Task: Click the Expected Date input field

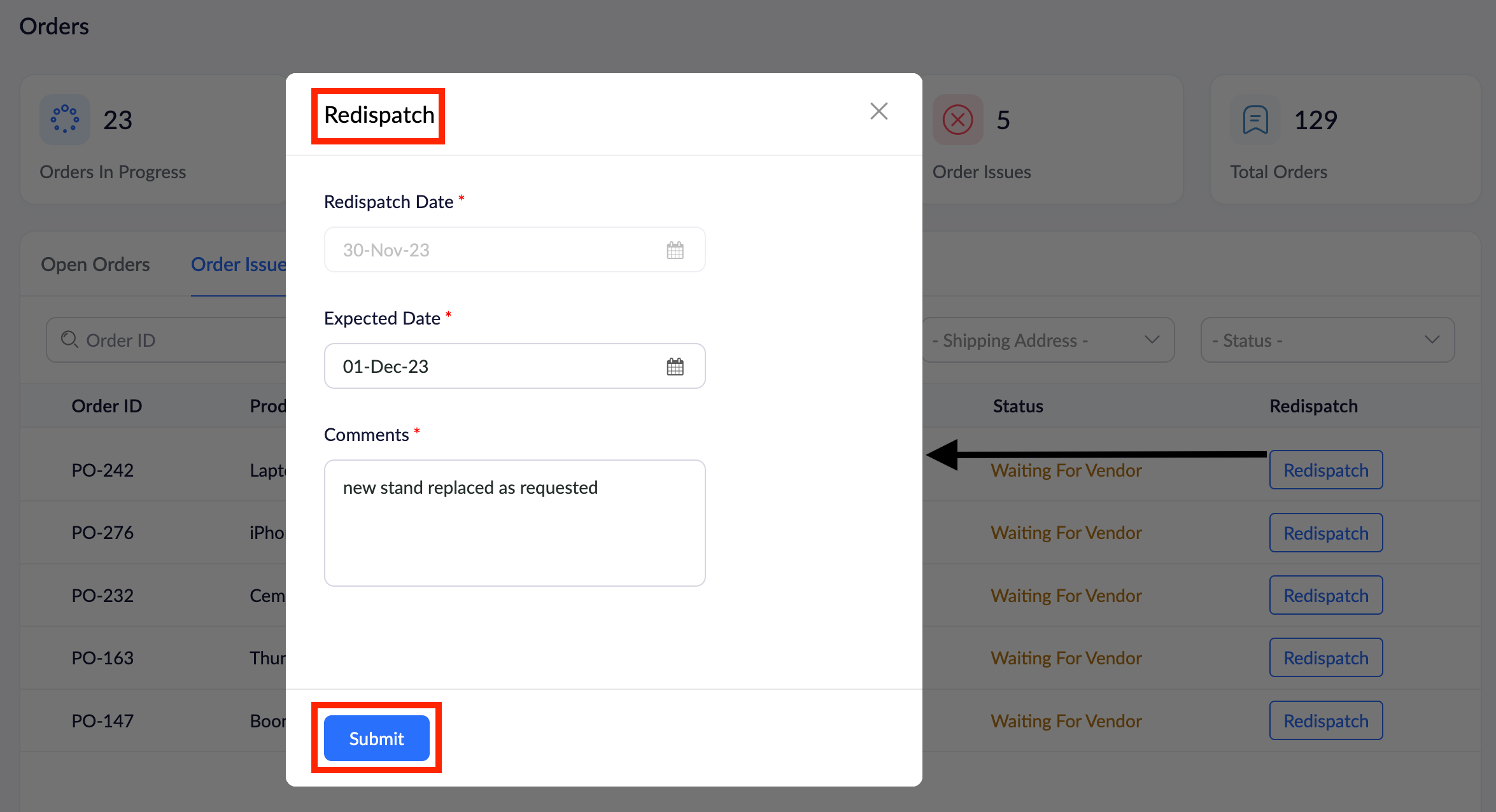Action: pyautogui.click(x=497, y=367)
